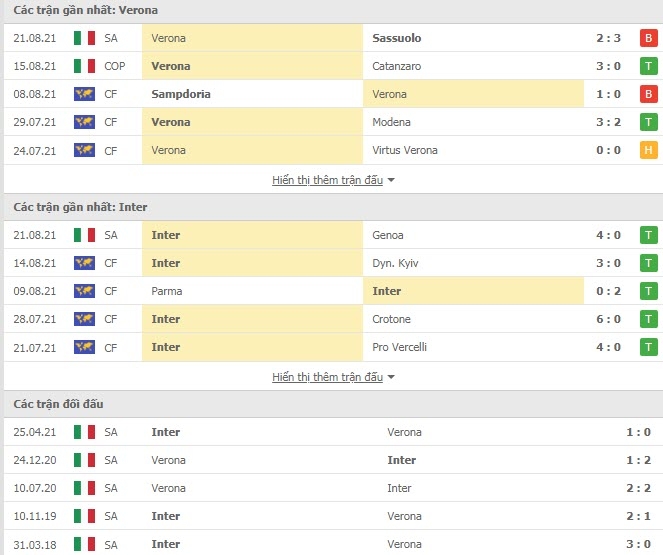663x555 pixels.
Task: Click the red B badge for Verona vs Sassuolo
Action: pyautogui.click(x=648, y=38)
